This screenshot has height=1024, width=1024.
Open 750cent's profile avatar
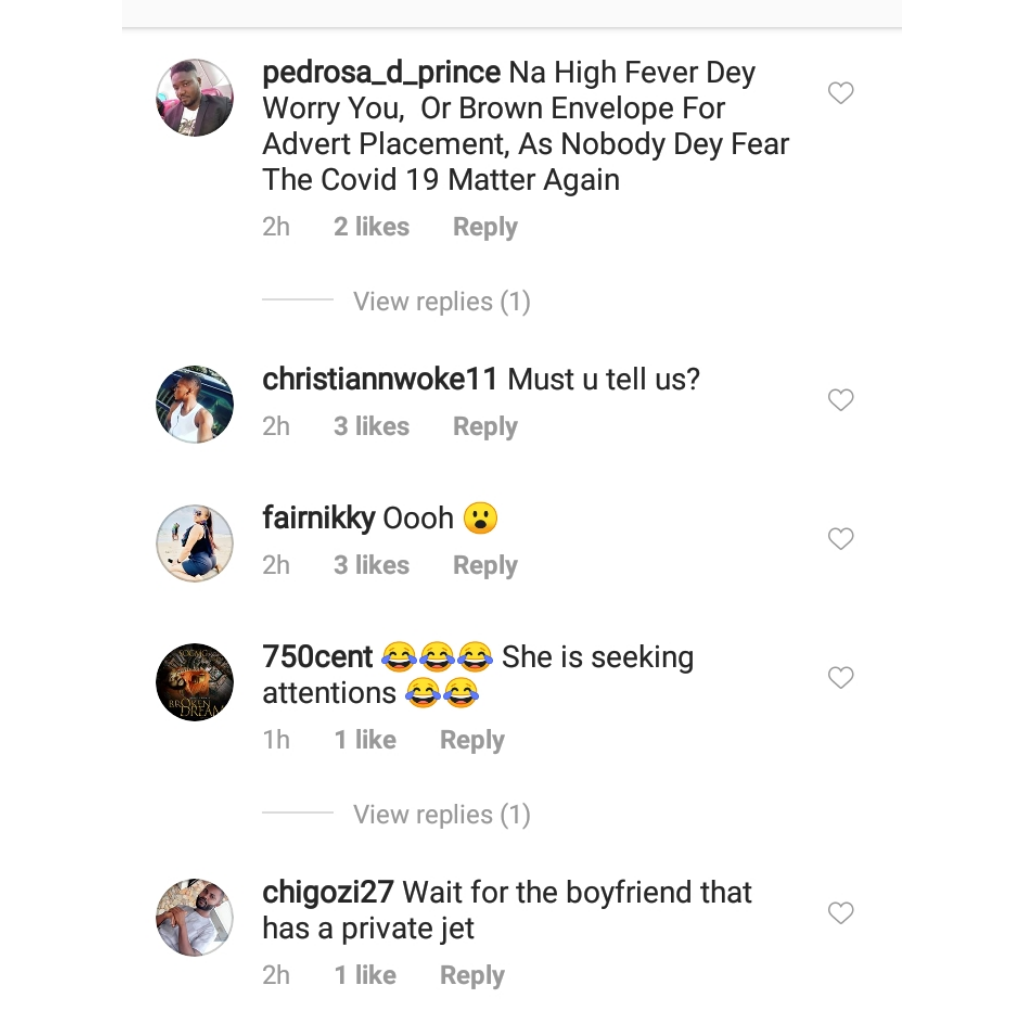point(195,682)
